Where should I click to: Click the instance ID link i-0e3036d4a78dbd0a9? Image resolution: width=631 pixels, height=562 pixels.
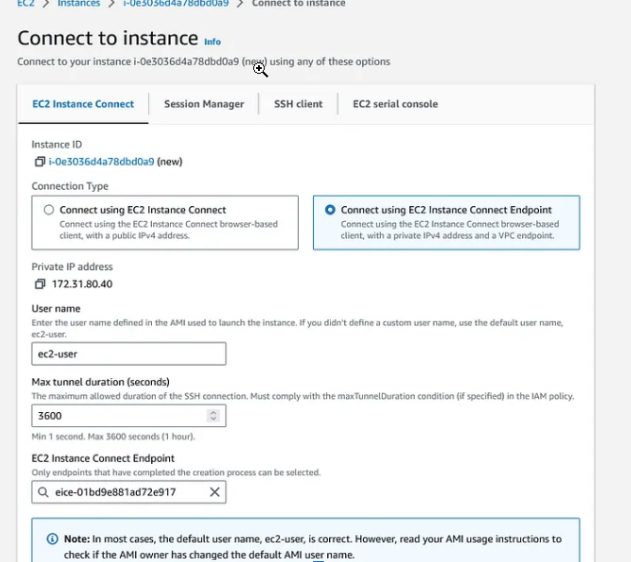click(101, 161)
